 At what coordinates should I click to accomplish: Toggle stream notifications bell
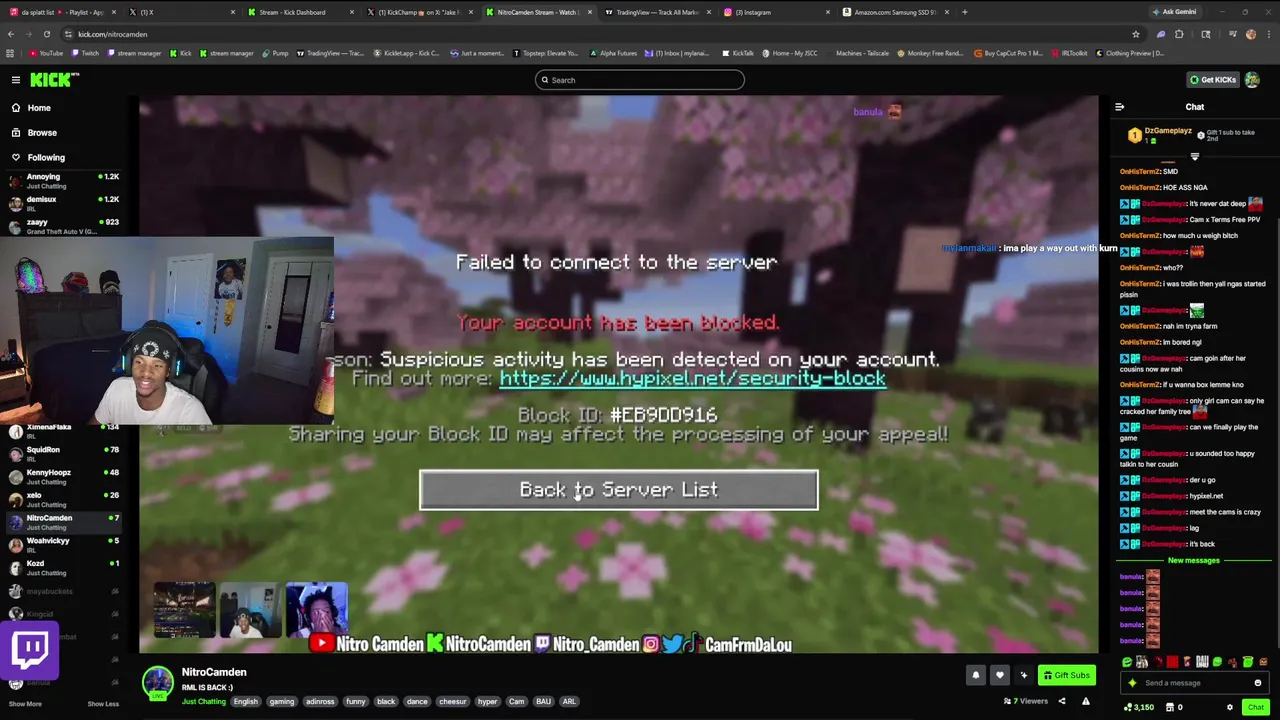(x=976, y=675)
